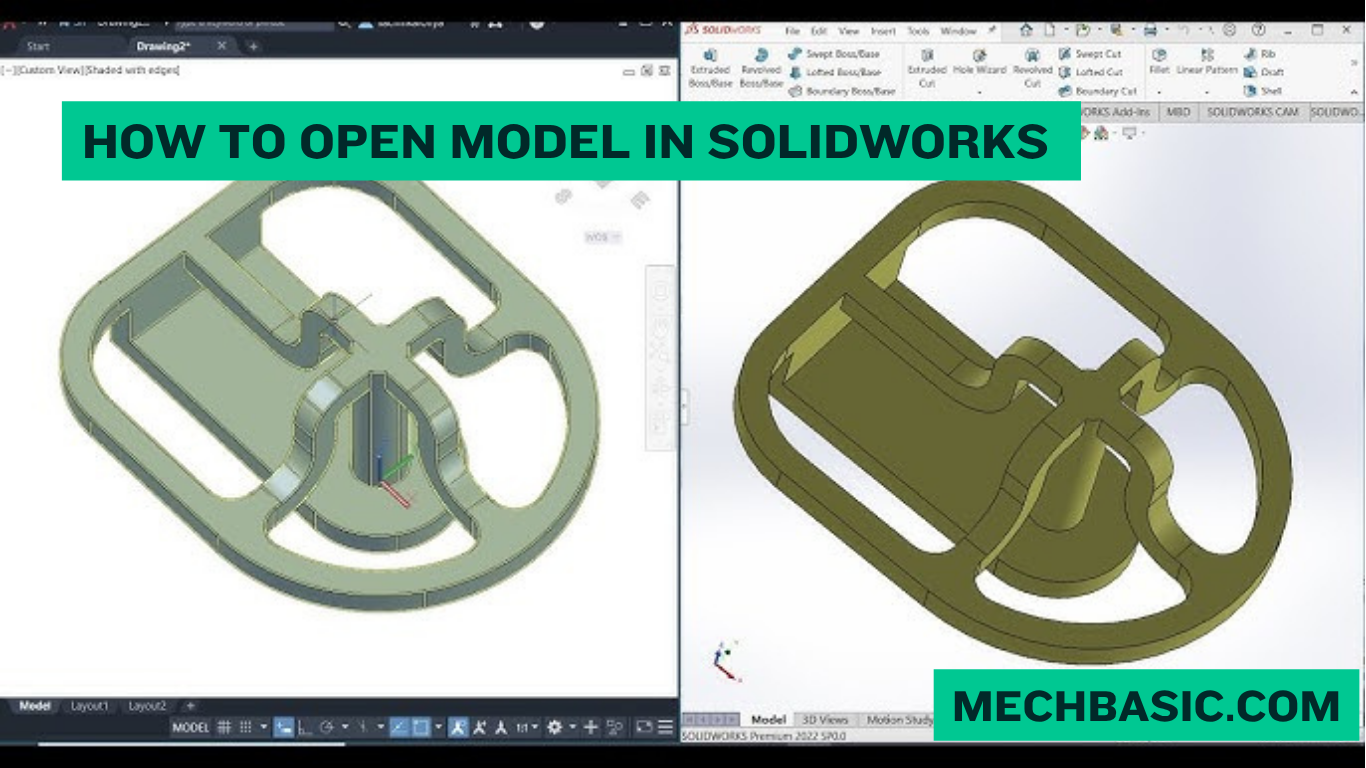Click the Linear Pattern tool

[x=1207, y=63]
